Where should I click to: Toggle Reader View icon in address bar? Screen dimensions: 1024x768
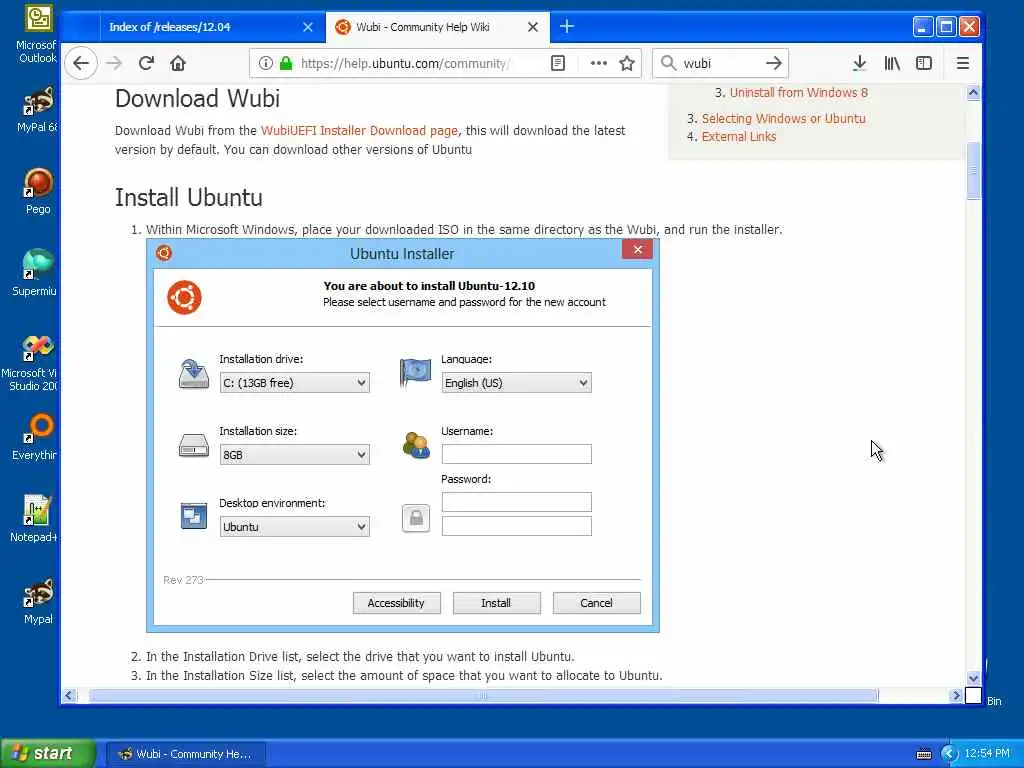point(558,63)
